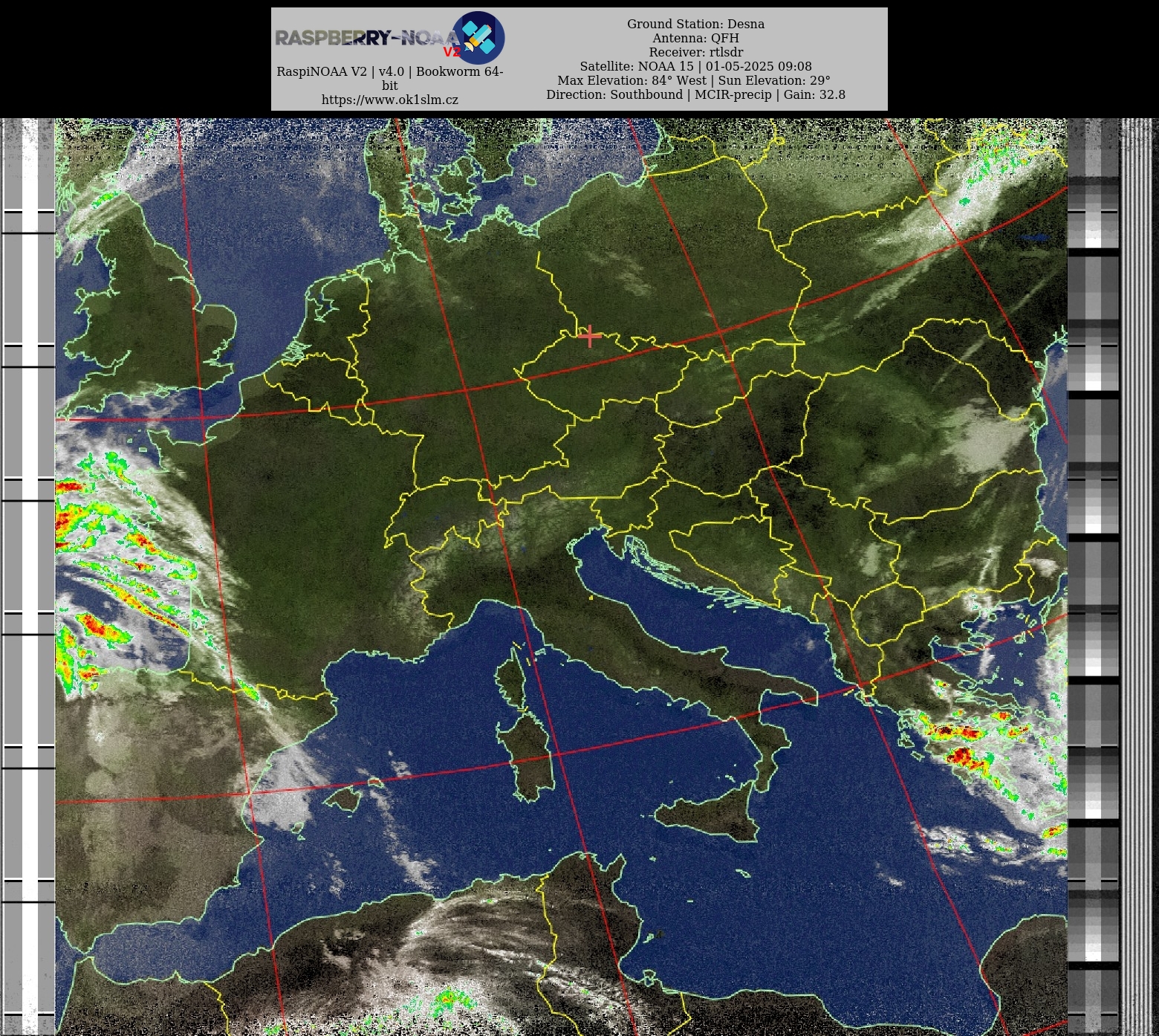Select the "Antenna: QFH" line

(x=695, y=38)
